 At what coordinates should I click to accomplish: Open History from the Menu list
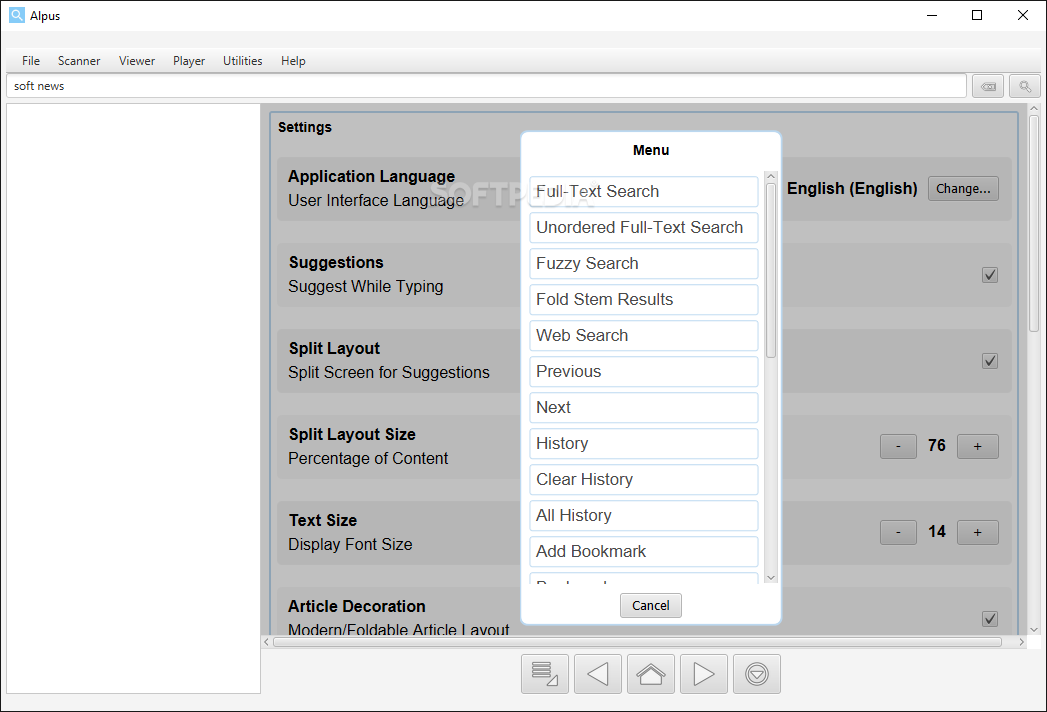coord(644,444)
